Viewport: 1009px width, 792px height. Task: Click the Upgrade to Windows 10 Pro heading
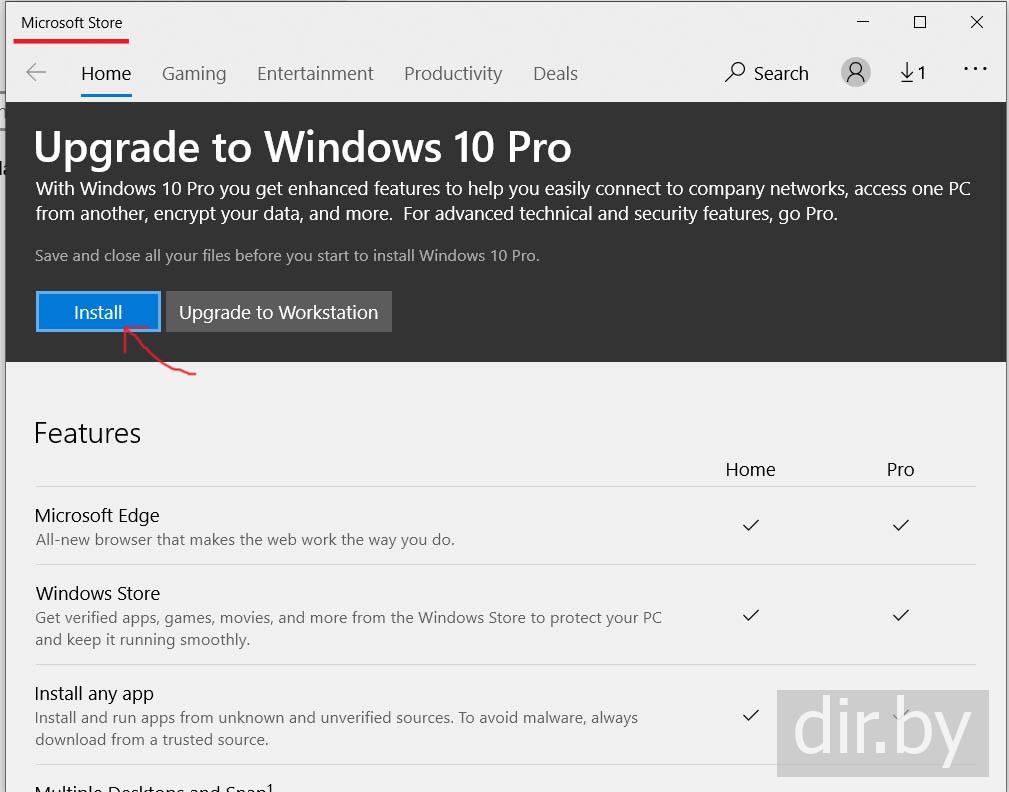302,147
